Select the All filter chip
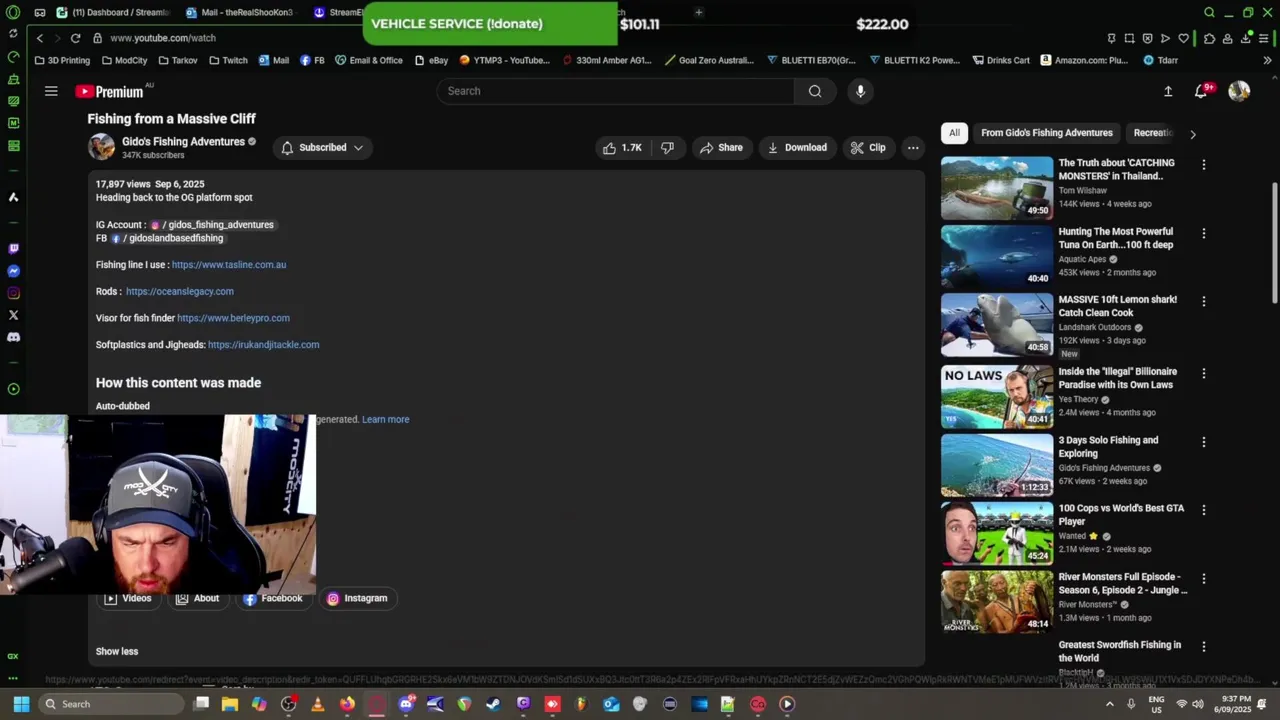Screen dimensions: 1280x720 (954, 133)
